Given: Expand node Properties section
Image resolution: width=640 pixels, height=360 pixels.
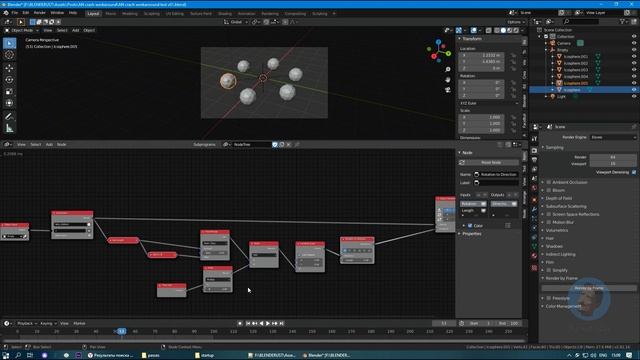Looking at the screenshot, I should [x=471, y=234].
